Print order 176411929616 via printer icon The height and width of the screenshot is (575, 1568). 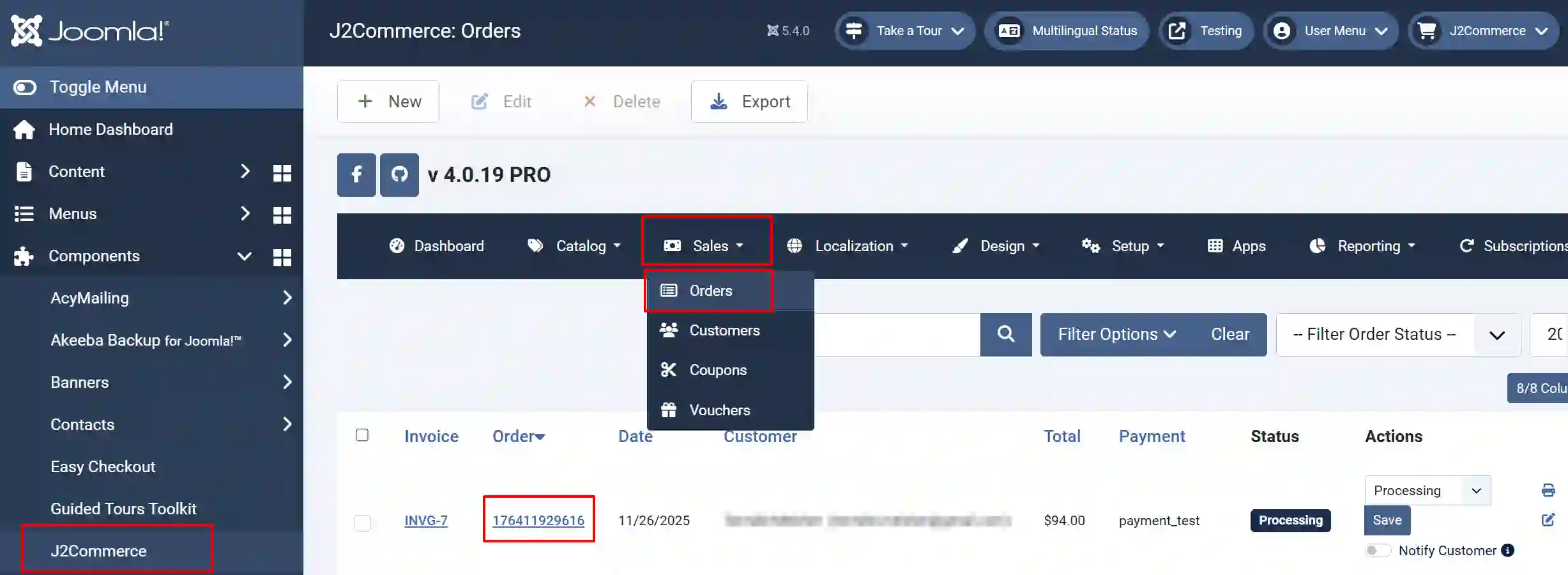point(1548,490)
